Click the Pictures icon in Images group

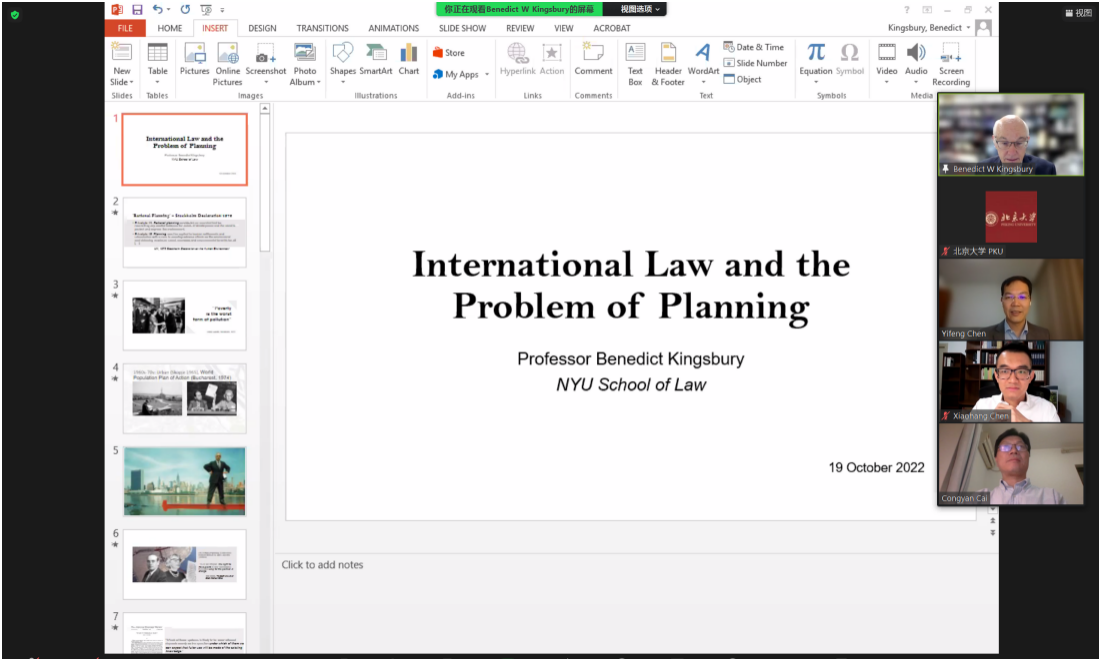tap(194, 59)
